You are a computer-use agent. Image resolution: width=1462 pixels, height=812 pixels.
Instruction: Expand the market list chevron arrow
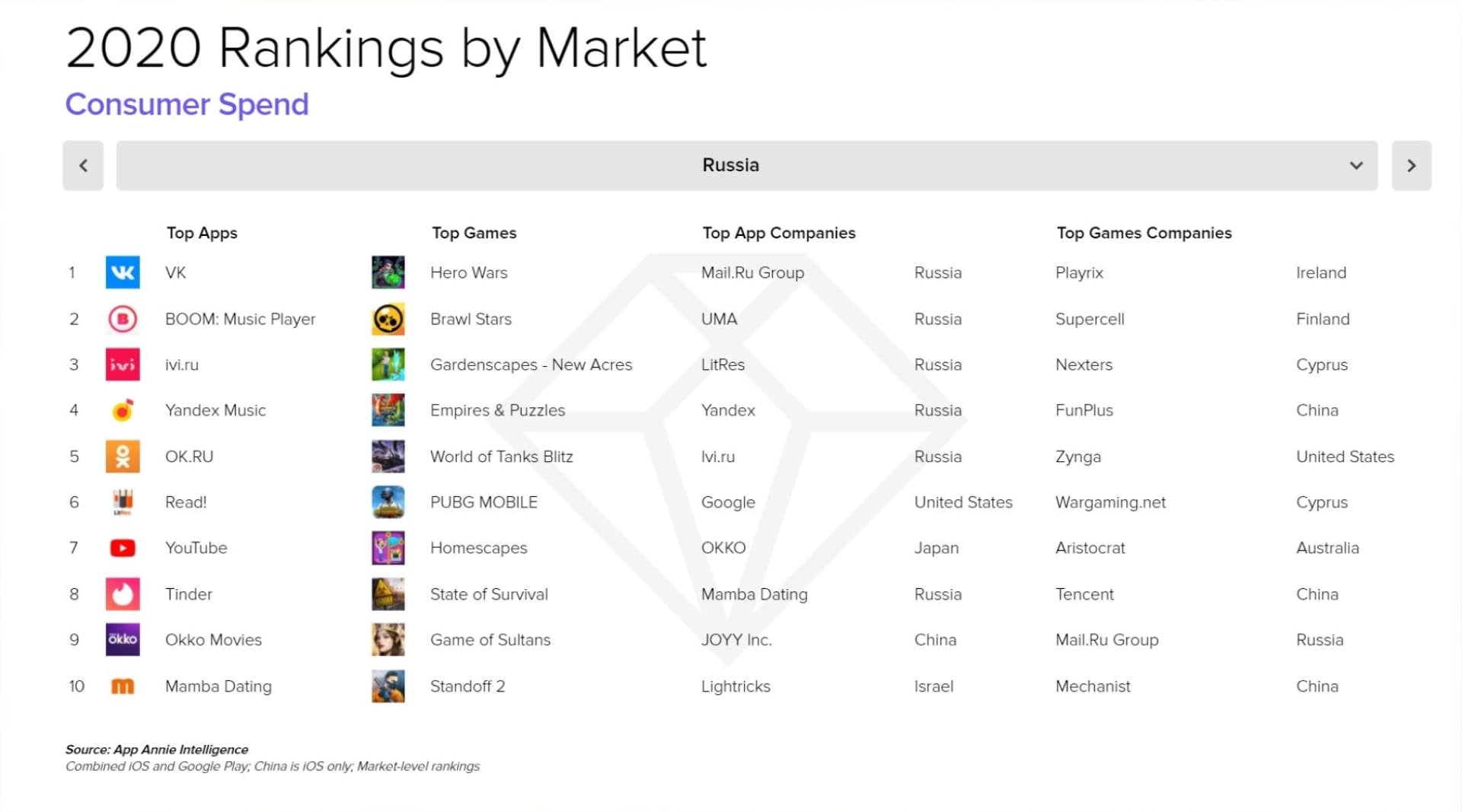[x=1356, y=165]
